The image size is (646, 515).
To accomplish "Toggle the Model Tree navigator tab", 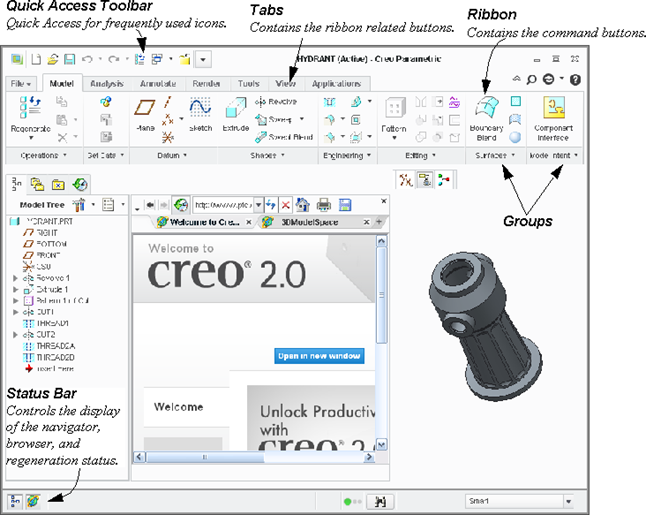I will click(16, 184).
